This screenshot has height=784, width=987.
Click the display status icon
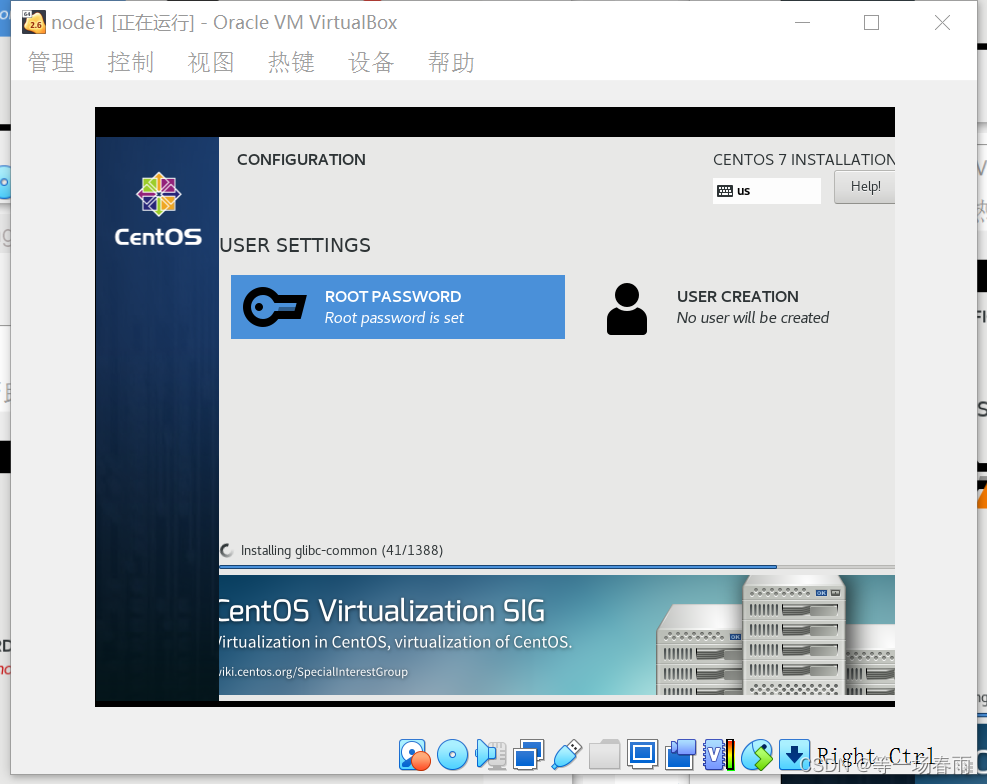643,754
